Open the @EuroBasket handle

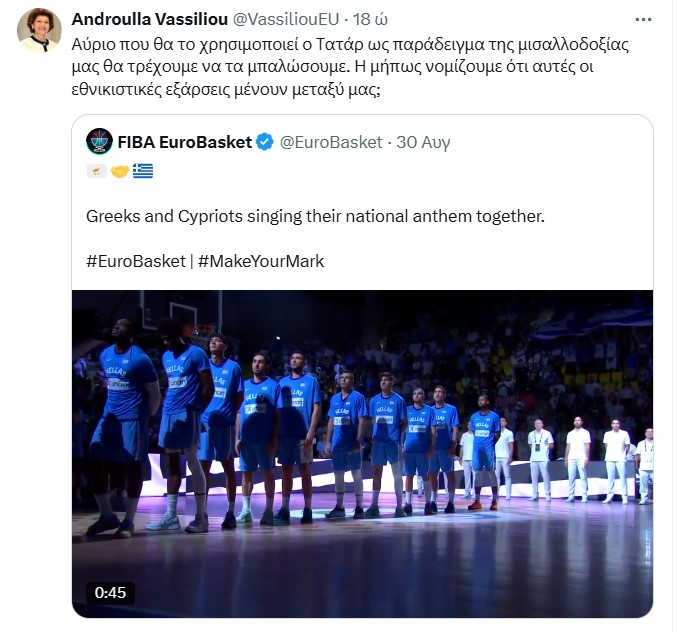click(331, 142)
